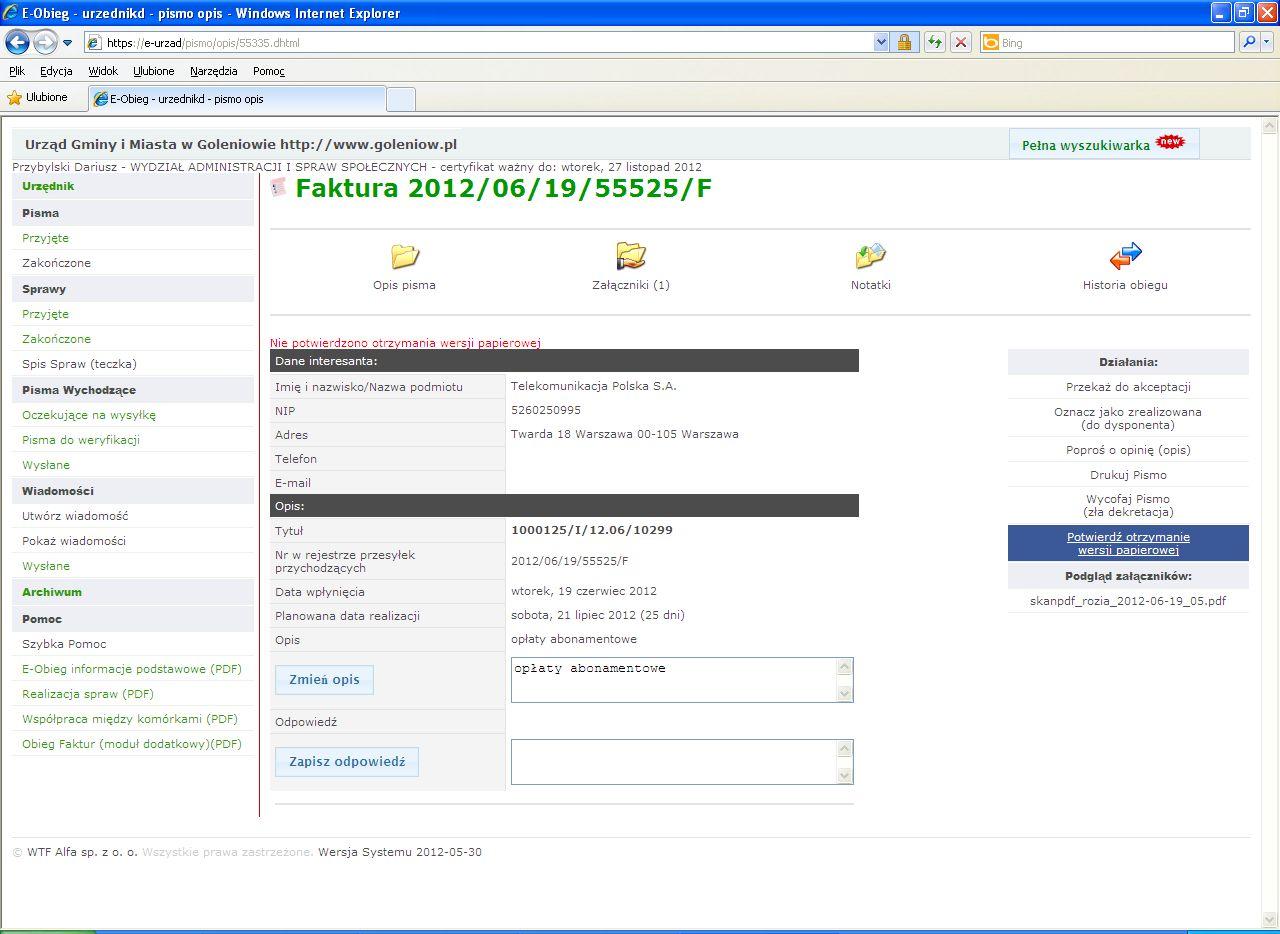Click the Refresh page icon
Image resolution: width=1280 pixels, height=934 pixels.
[935, 42]
